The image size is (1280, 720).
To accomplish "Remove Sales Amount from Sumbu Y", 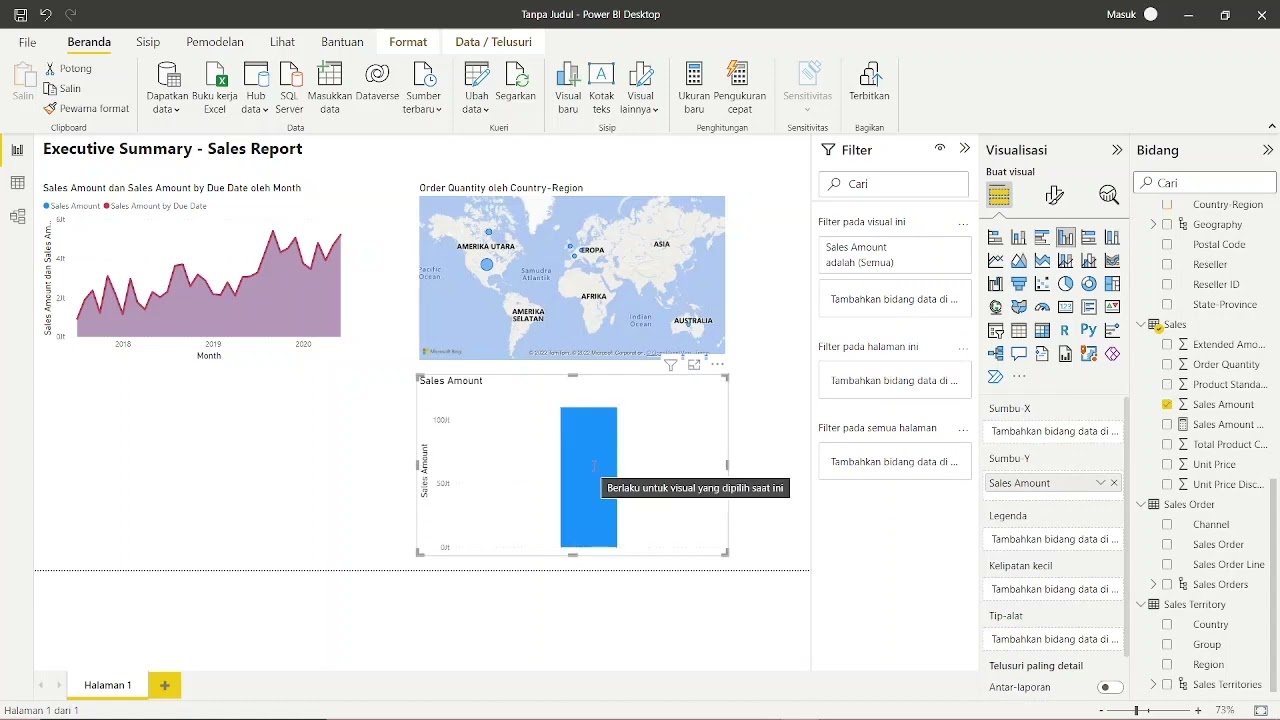I will [x=1114, y=483].
